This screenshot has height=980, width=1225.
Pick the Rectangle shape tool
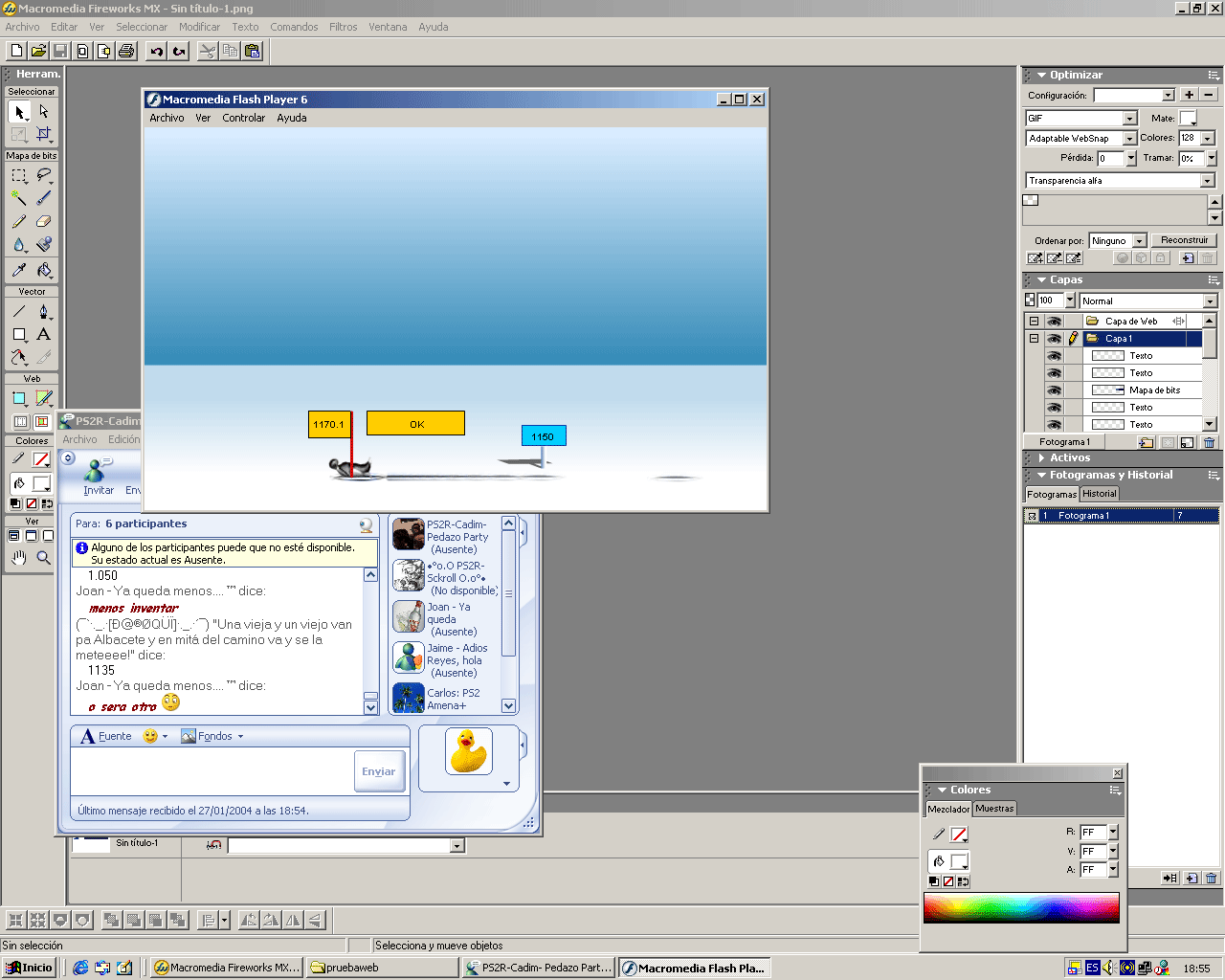(x=19, y=334)
